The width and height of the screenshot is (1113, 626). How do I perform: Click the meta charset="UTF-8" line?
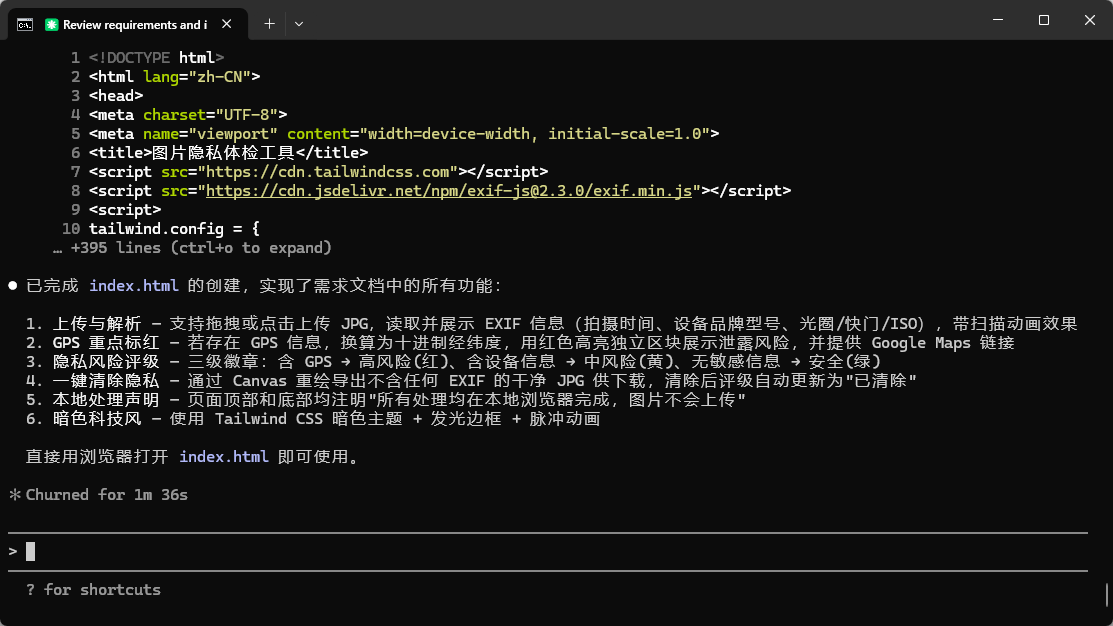[x=188, y=114]
